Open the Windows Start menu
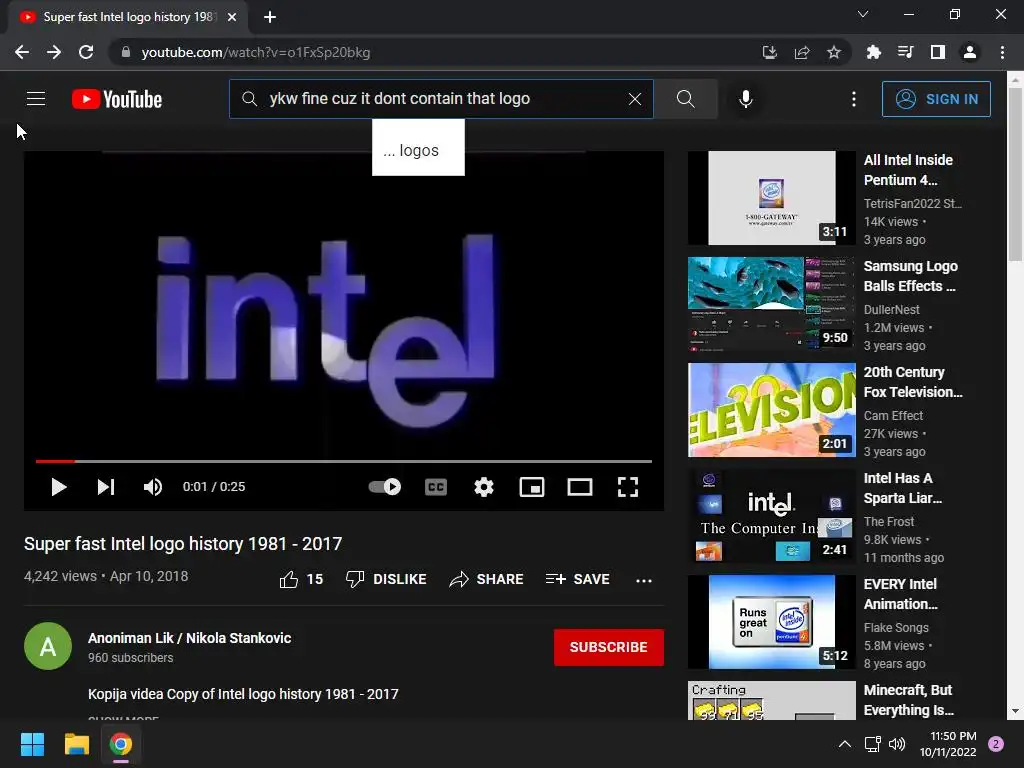1024x768 pixels. tap(32, 744)
